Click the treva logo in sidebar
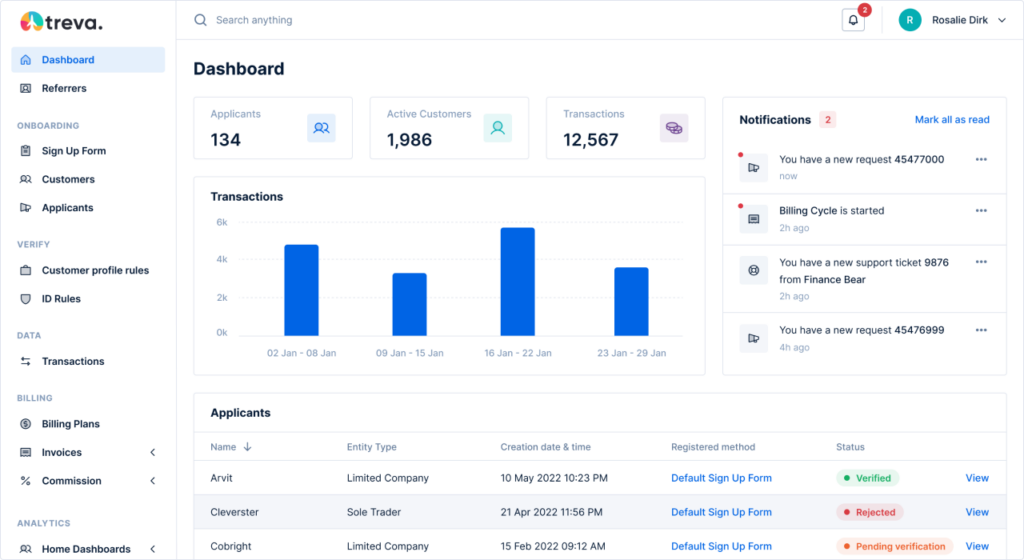Screen dimensions: 1024x560 (62, 21)
